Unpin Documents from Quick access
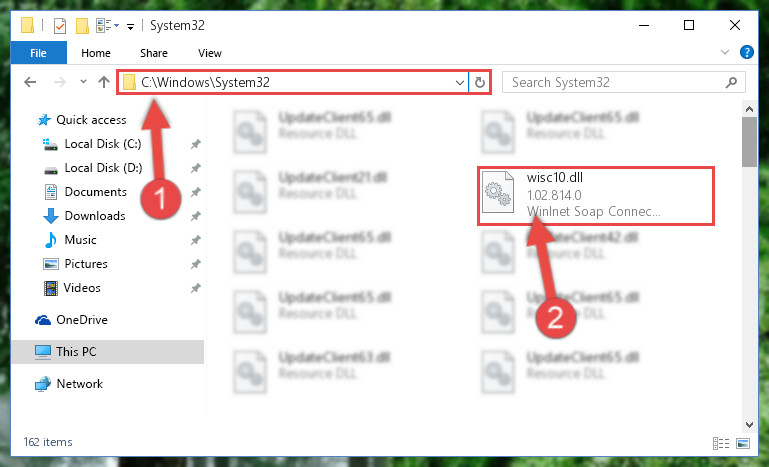Screen dimensions: 769x467 (x=195, y=192)
